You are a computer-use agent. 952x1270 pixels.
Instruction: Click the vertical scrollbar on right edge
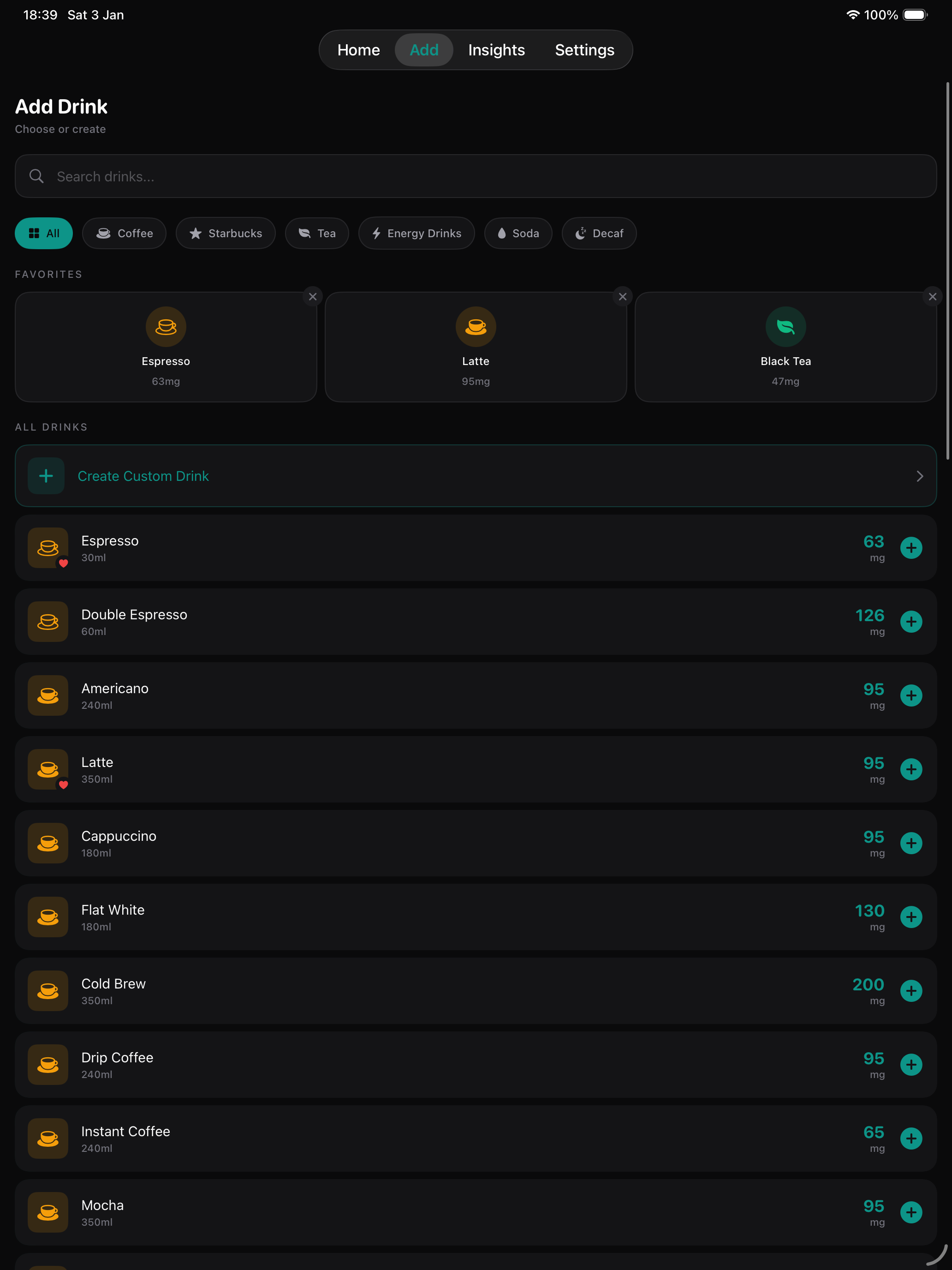click(947, 270)
